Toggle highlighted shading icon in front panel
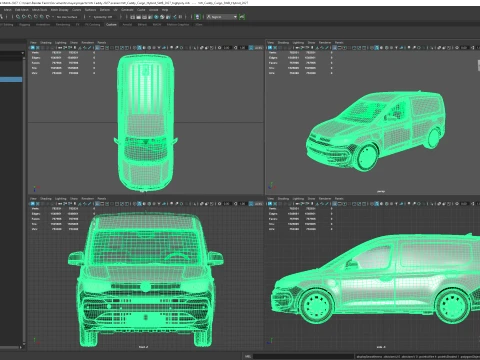480x360 pixels. pos(139,204)
